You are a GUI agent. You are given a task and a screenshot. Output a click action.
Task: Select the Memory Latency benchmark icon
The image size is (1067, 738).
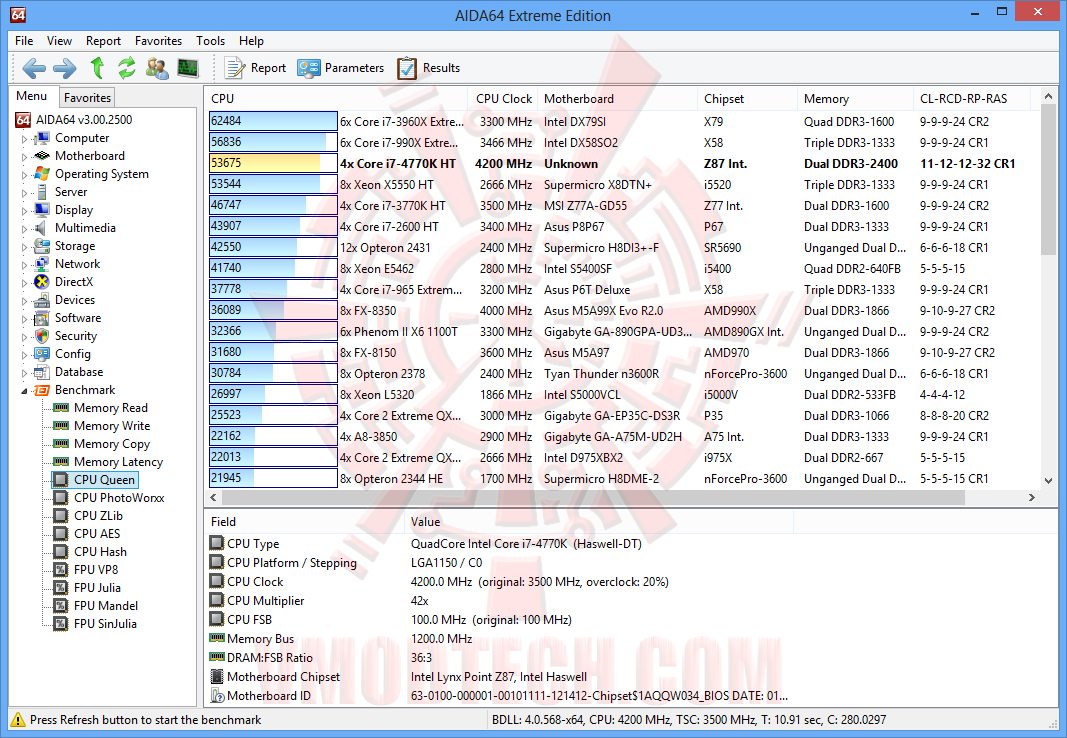pyautogui.click(x=61, y=462)
